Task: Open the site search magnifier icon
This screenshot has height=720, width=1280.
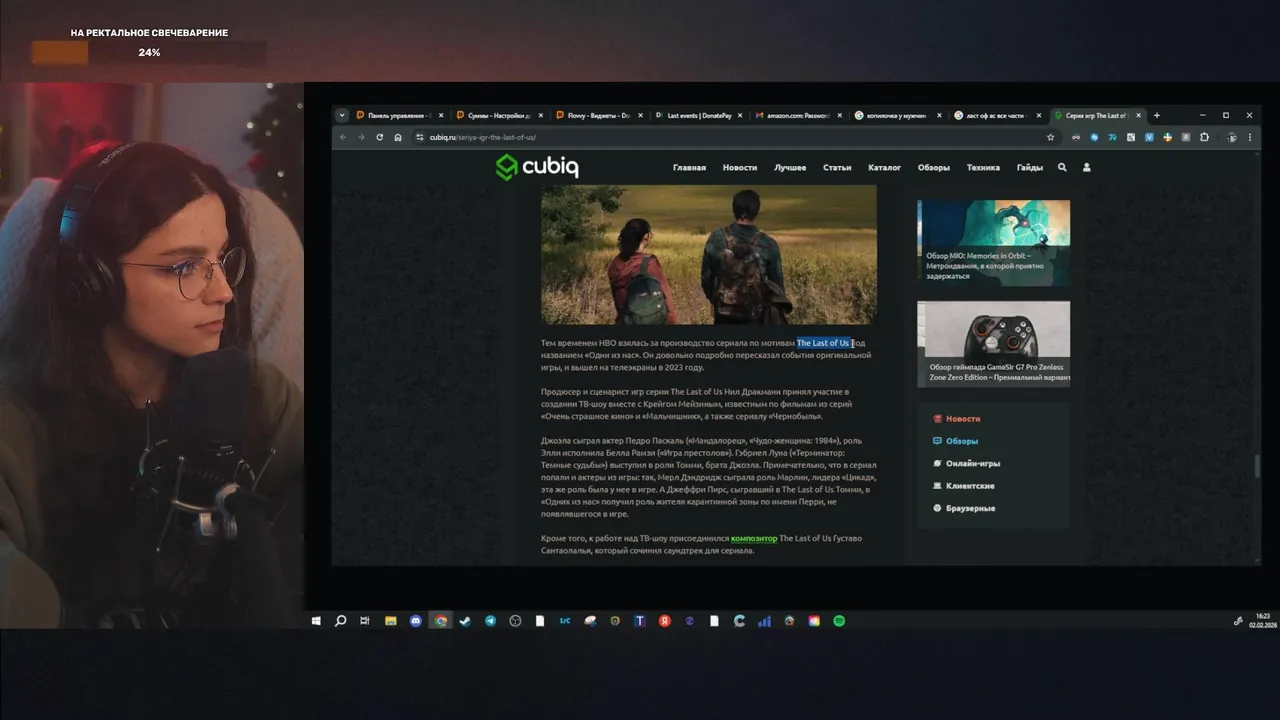Action: click(x=1062, y=167)
